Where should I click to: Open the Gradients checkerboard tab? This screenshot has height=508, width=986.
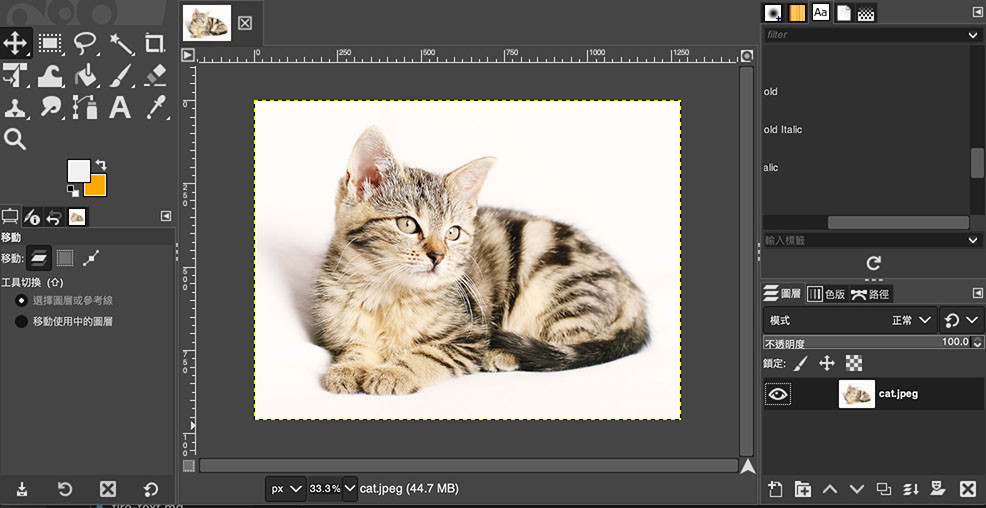point(867,13)
